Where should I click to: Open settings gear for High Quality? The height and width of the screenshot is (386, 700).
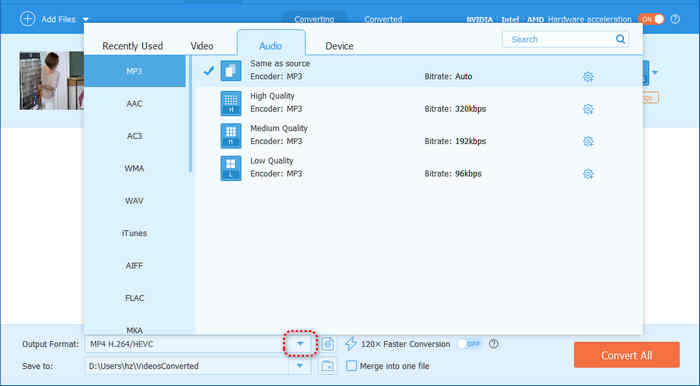coord(588,109)
